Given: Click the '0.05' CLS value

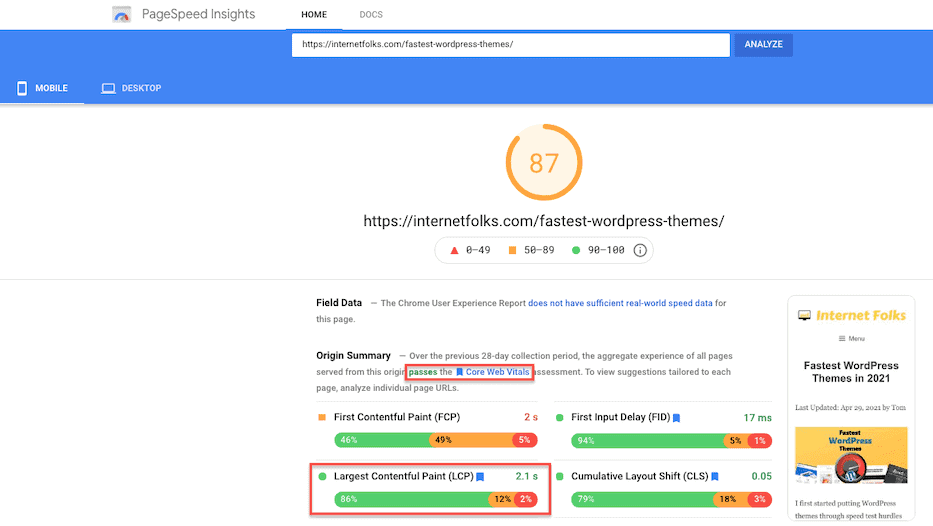Looking at the screenshot, I should coord(762,476).
